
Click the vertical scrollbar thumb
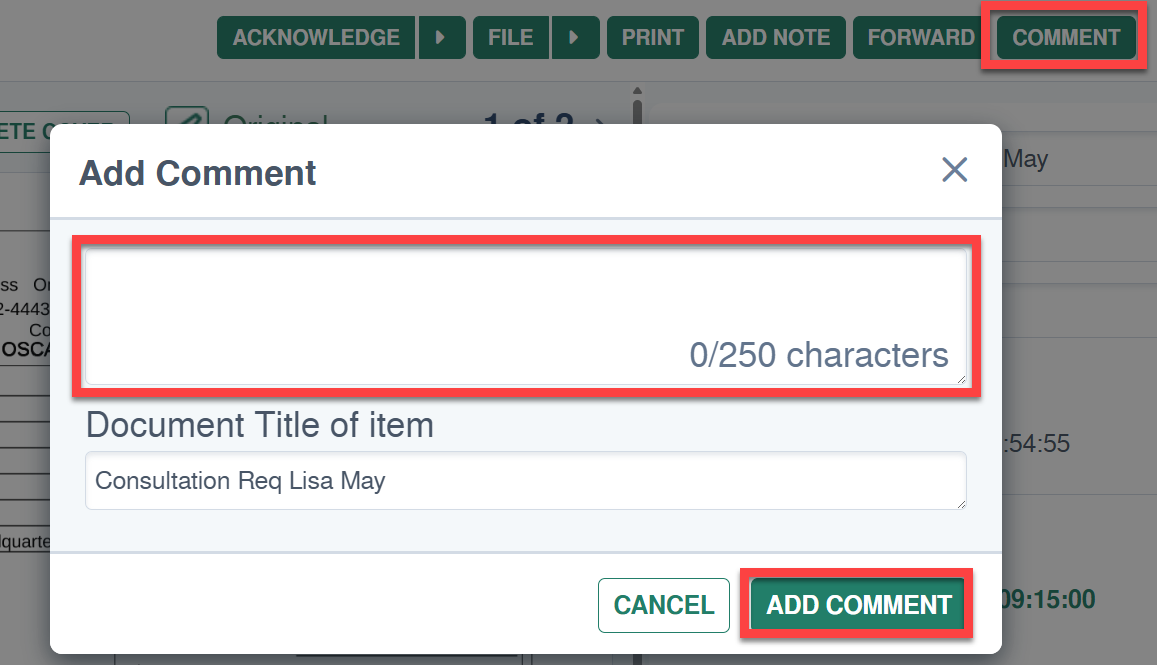638,112
